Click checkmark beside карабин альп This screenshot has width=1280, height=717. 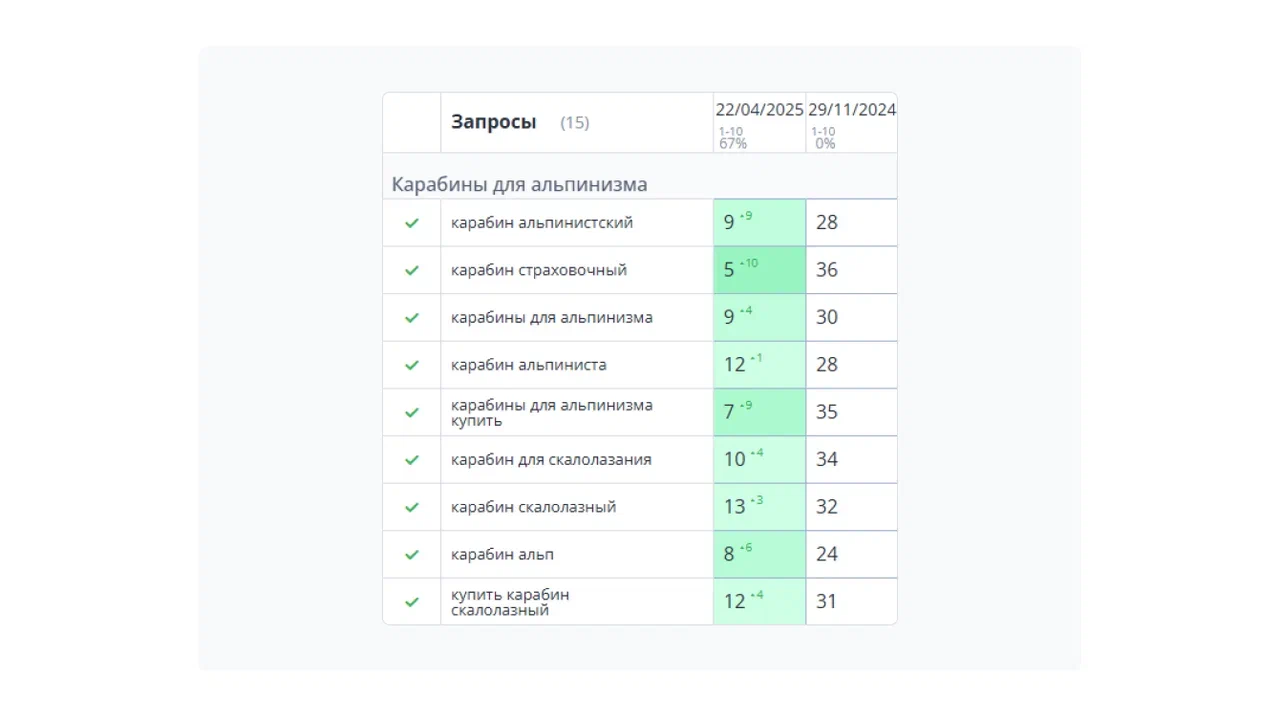pos(411,555)
